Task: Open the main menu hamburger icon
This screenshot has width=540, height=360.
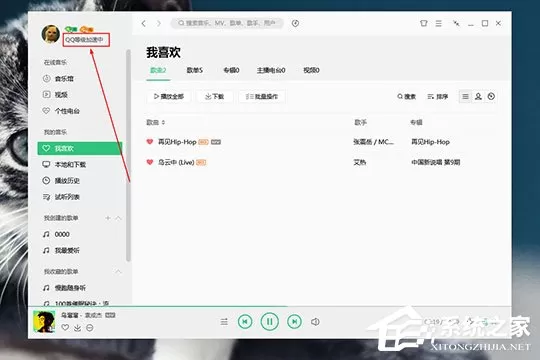Action: [438, 23]
